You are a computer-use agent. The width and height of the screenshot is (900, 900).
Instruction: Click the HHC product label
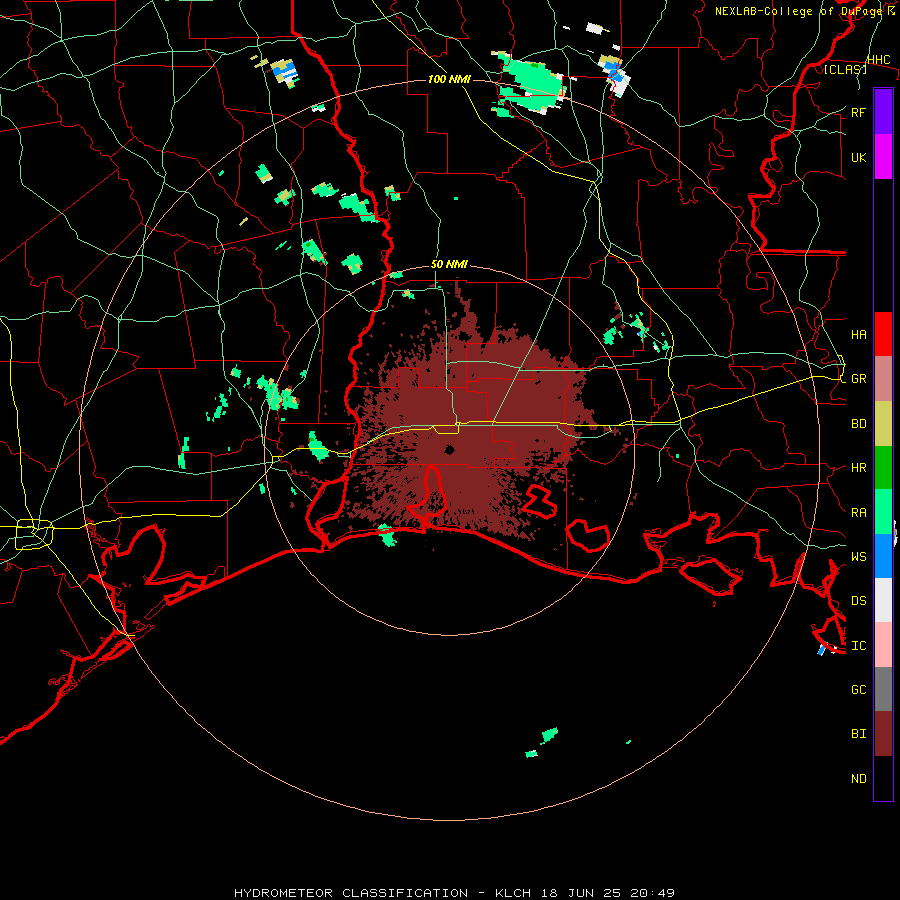878,60
